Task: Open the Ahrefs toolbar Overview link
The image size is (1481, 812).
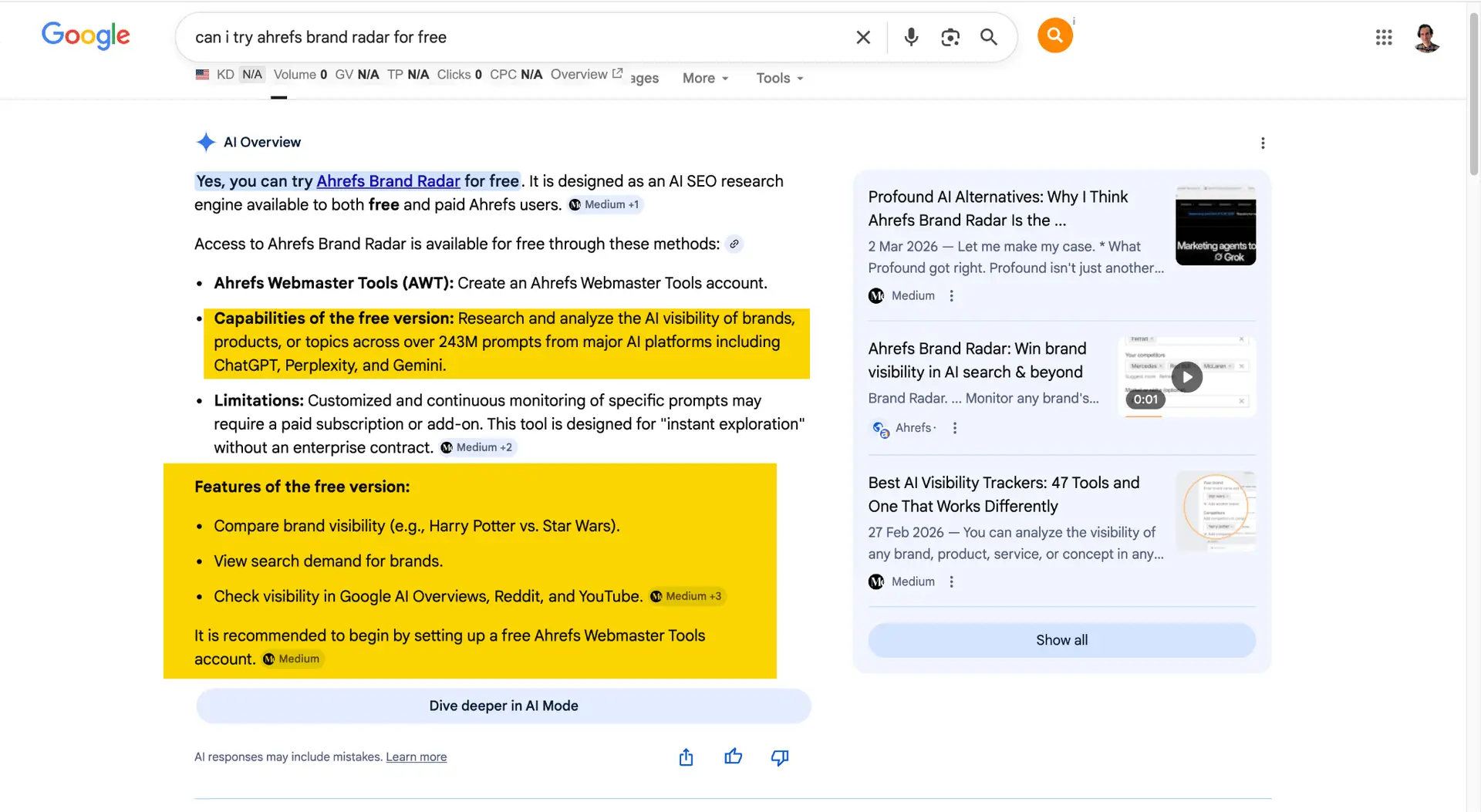Action: click(x=586, y=74)
